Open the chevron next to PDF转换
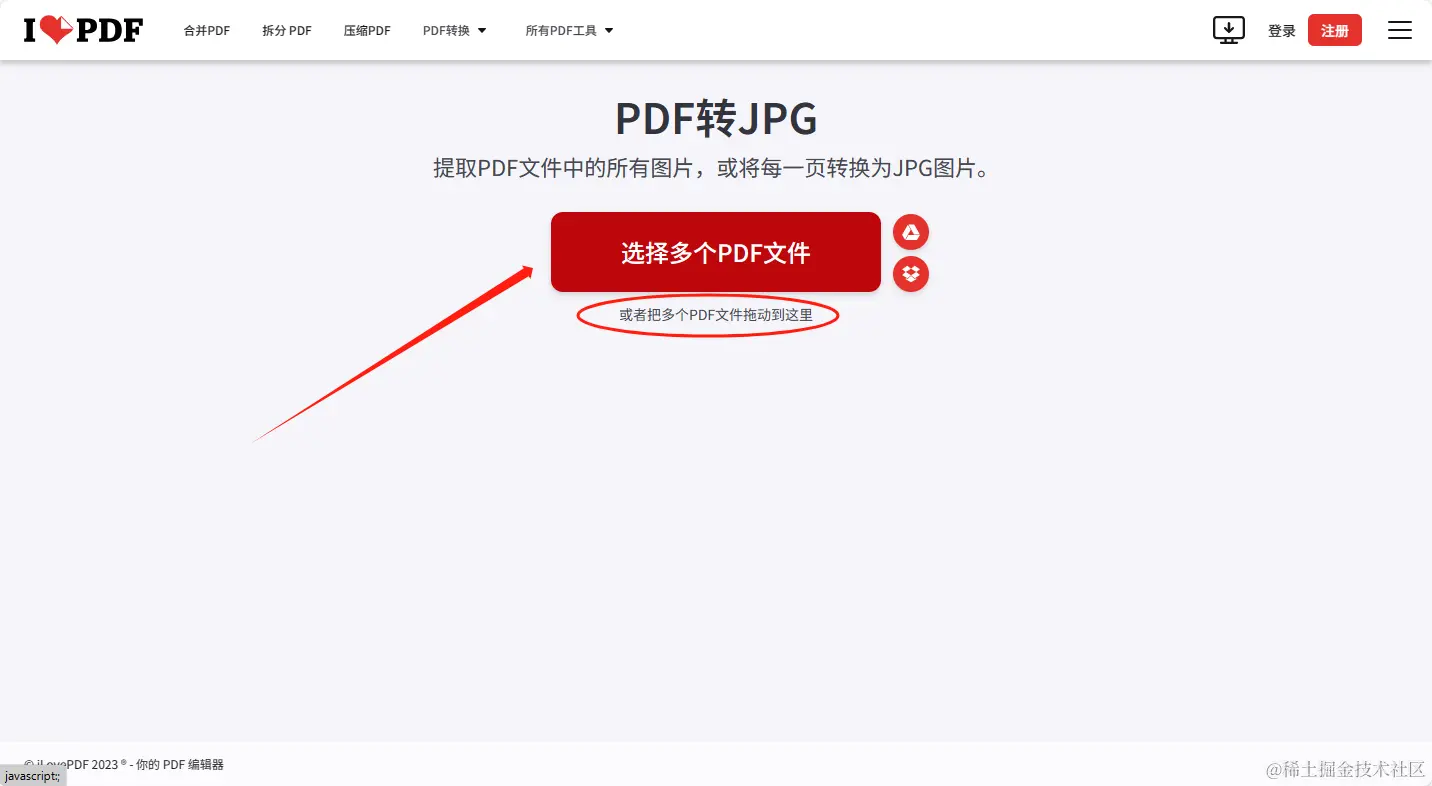The image size is (1432, 786). pos(484,30)
